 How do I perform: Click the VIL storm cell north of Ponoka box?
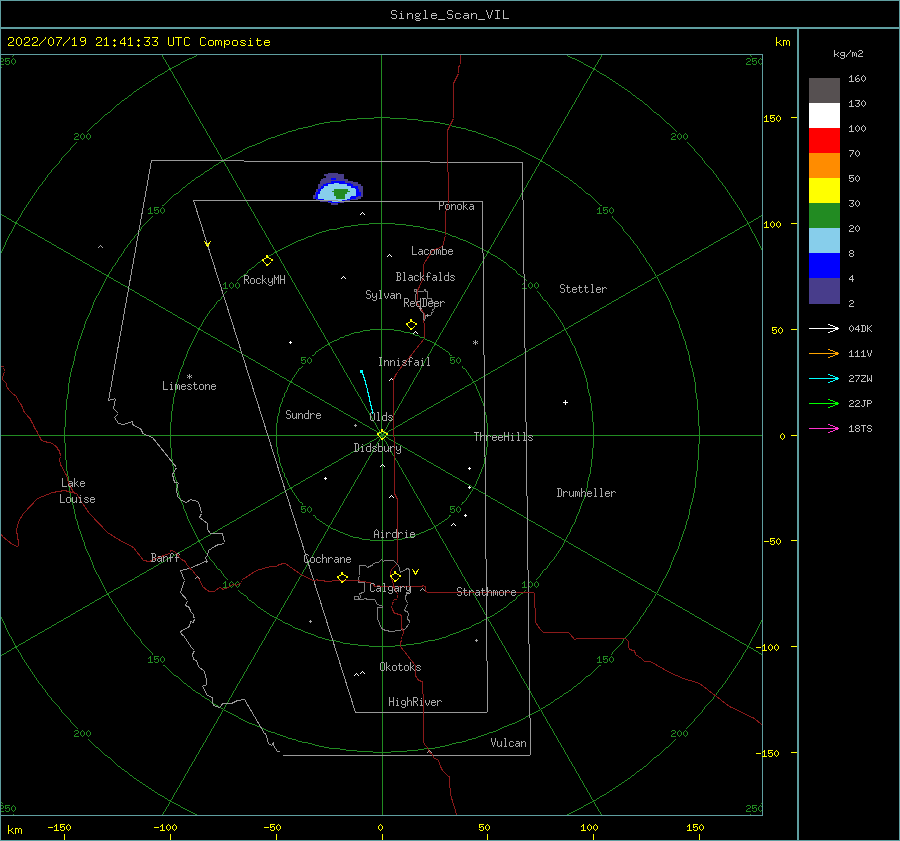click(x=339, y=189)
